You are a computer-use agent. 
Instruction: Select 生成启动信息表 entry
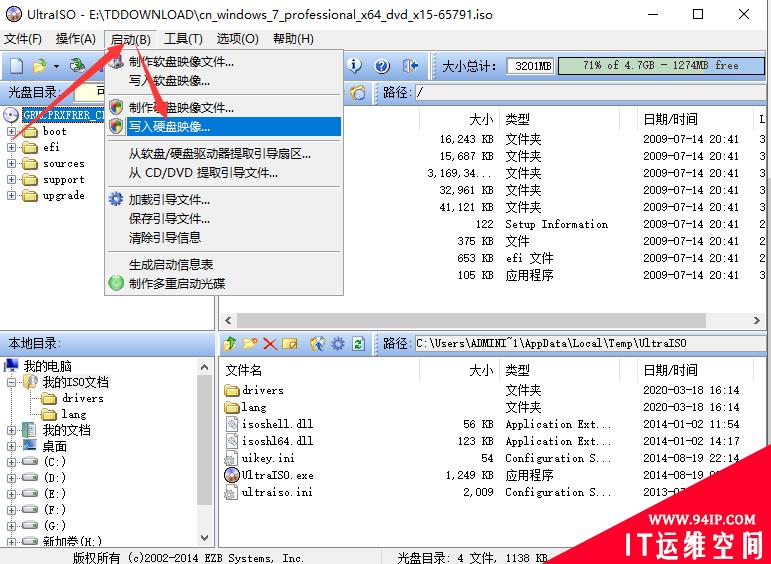(x=224, y=265)
